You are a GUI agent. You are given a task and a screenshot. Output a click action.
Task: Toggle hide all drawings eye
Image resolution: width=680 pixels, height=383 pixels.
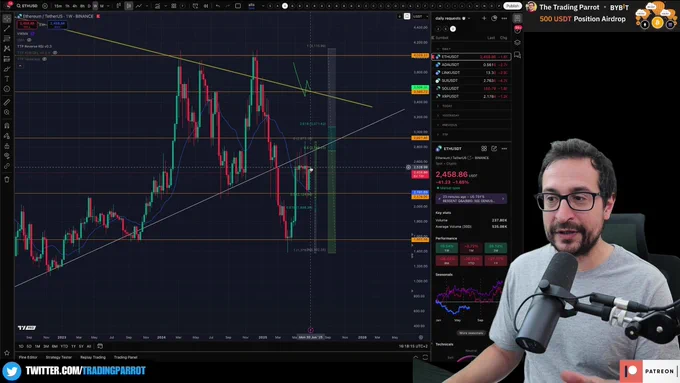[x=7, y=156]
